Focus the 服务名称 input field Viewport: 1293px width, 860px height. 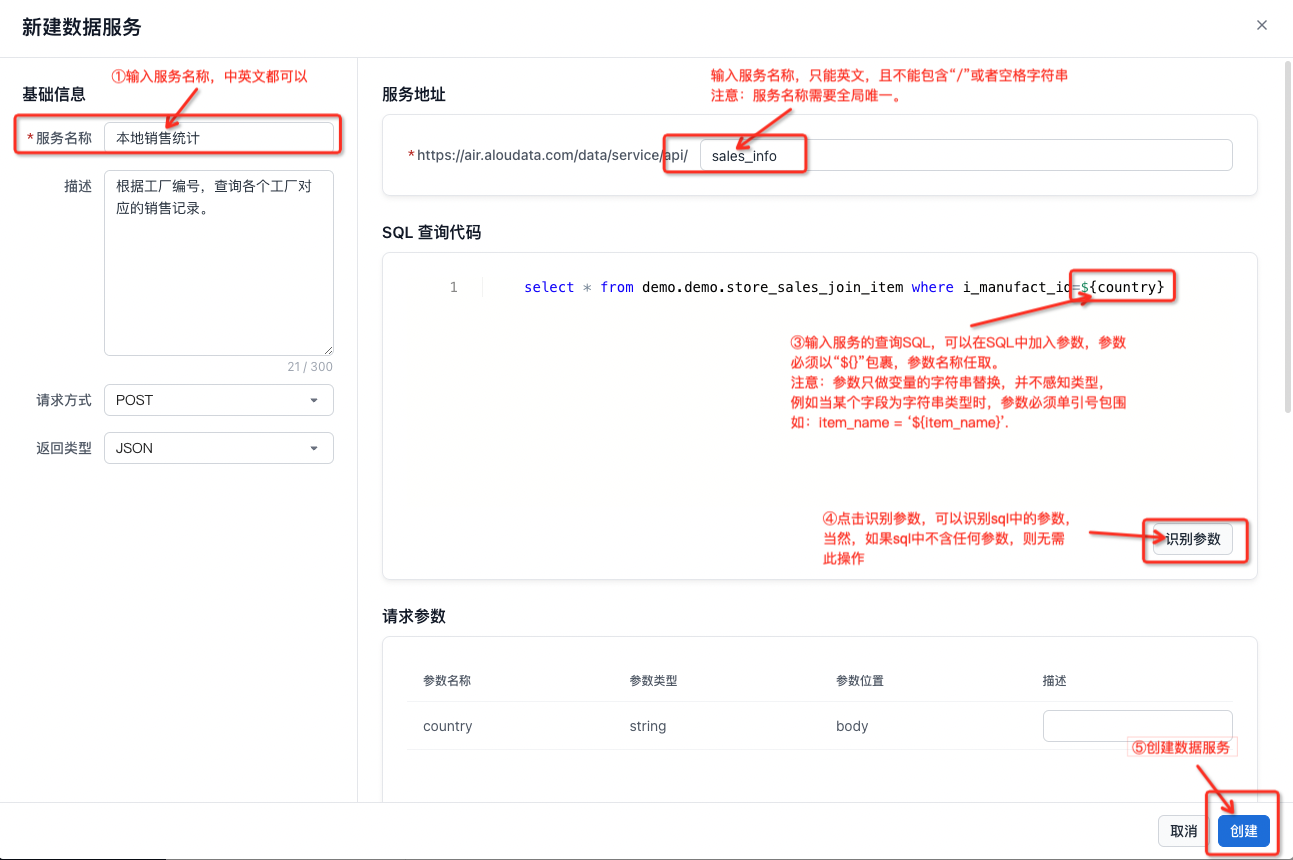coord(218,138)
